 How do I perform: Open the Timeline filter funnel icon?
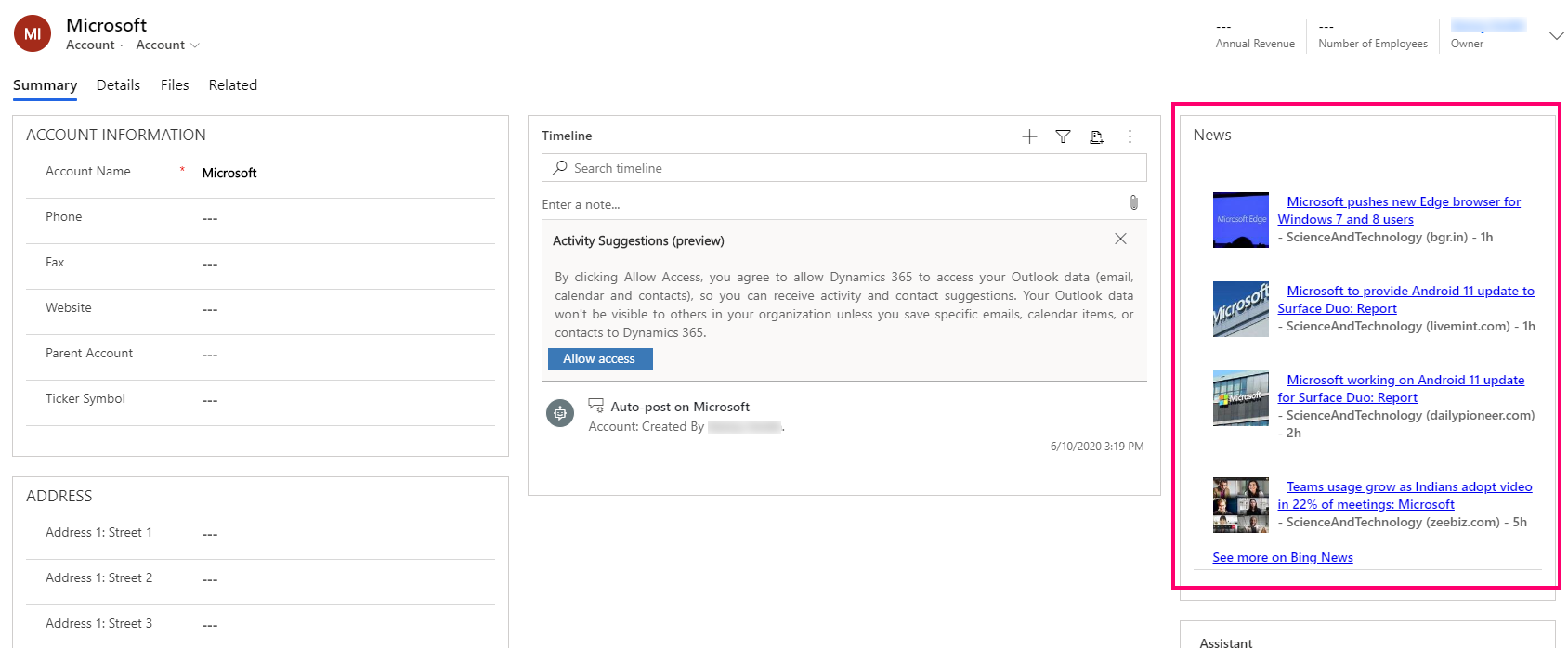coord(1063,136)
